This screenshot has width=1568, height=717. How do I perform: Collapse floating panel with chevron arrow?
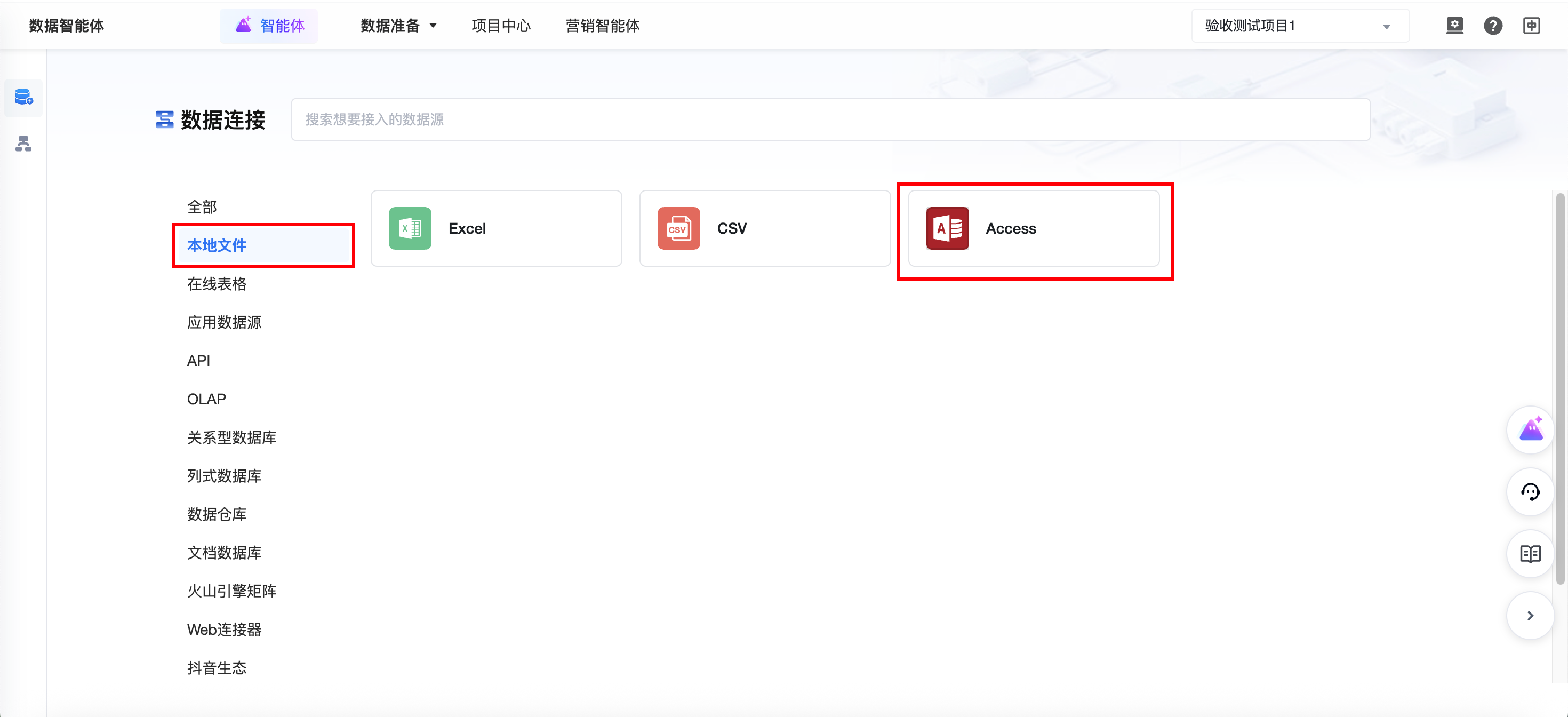1530,616
